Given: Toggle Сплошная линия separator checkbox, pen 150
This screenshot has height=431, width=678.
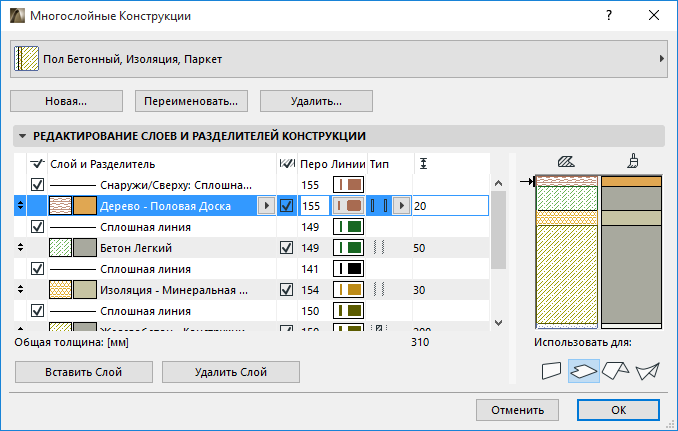Looking at the screenshot, I should [38, 311].
